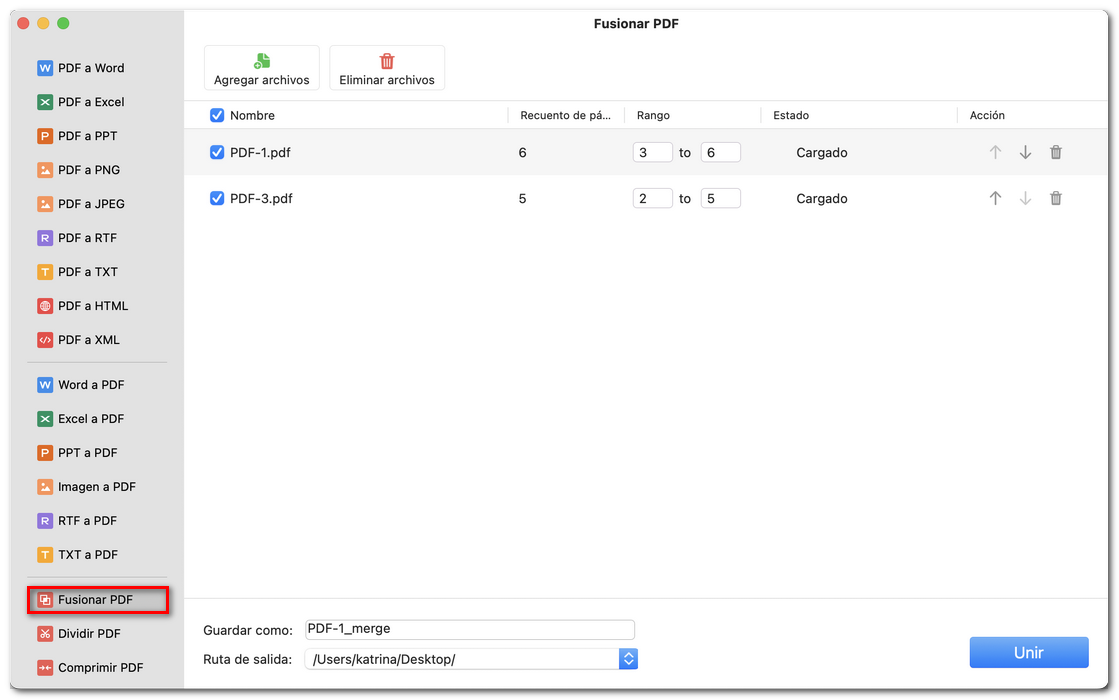Move PDF-3.pdf up in the list
The image size is (1119, 700).
995,198
